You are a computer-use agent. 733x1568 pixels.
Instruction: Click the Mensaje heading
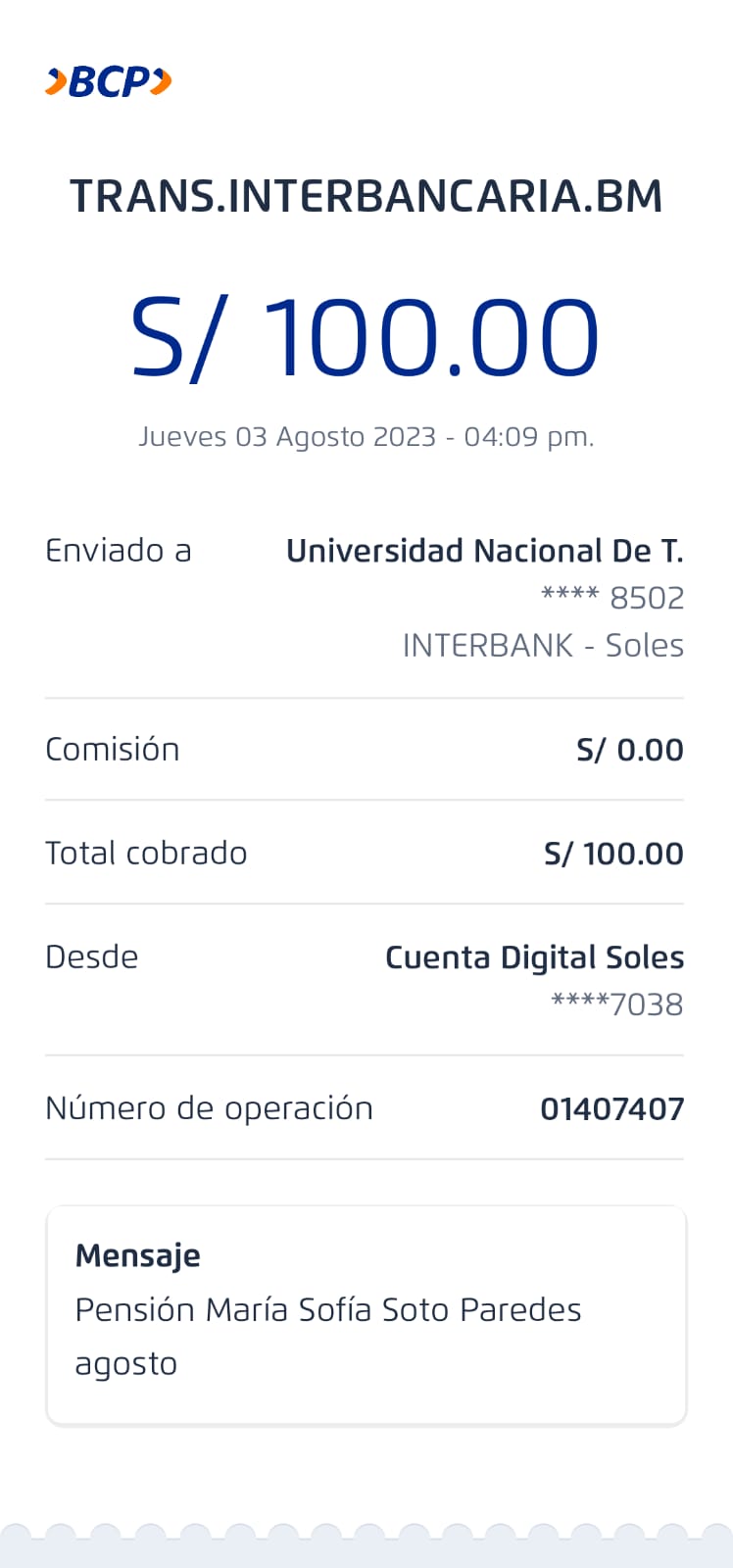click(138, 1255)
